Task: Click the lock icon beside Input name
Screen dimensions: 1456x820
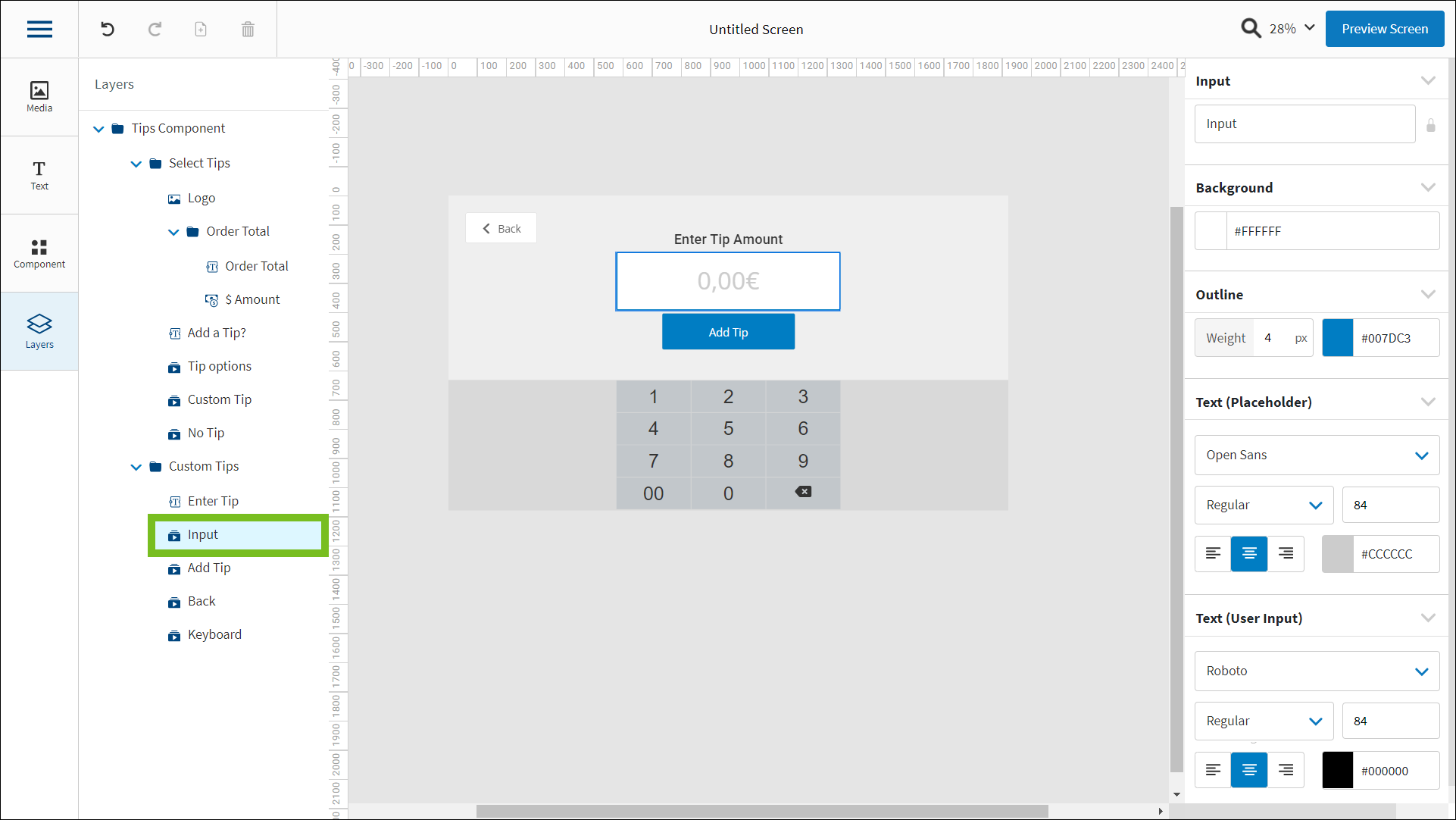Action: pyautogui.click(x=1430, y=125)
